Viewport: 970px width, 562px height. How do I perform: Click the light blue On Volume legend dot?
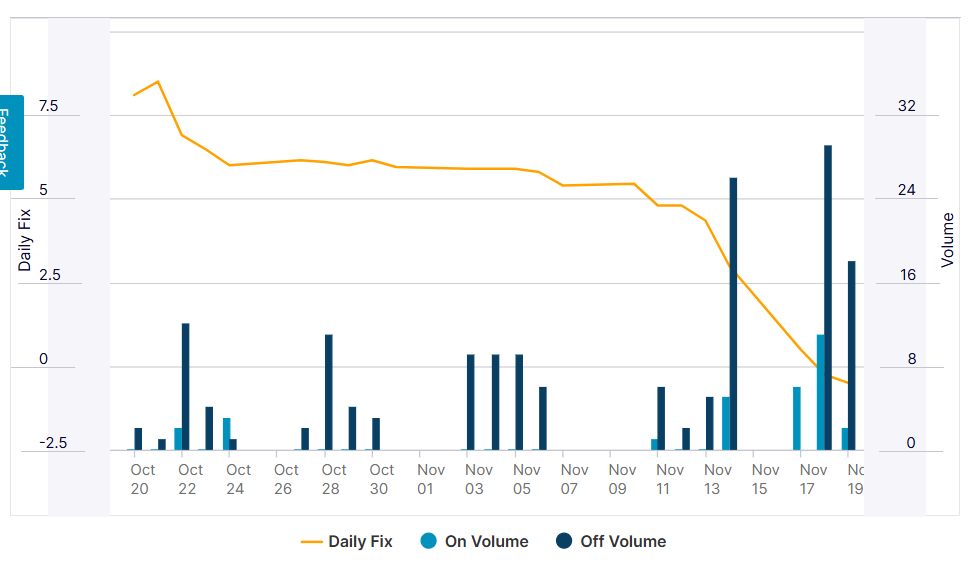[429, 542]
